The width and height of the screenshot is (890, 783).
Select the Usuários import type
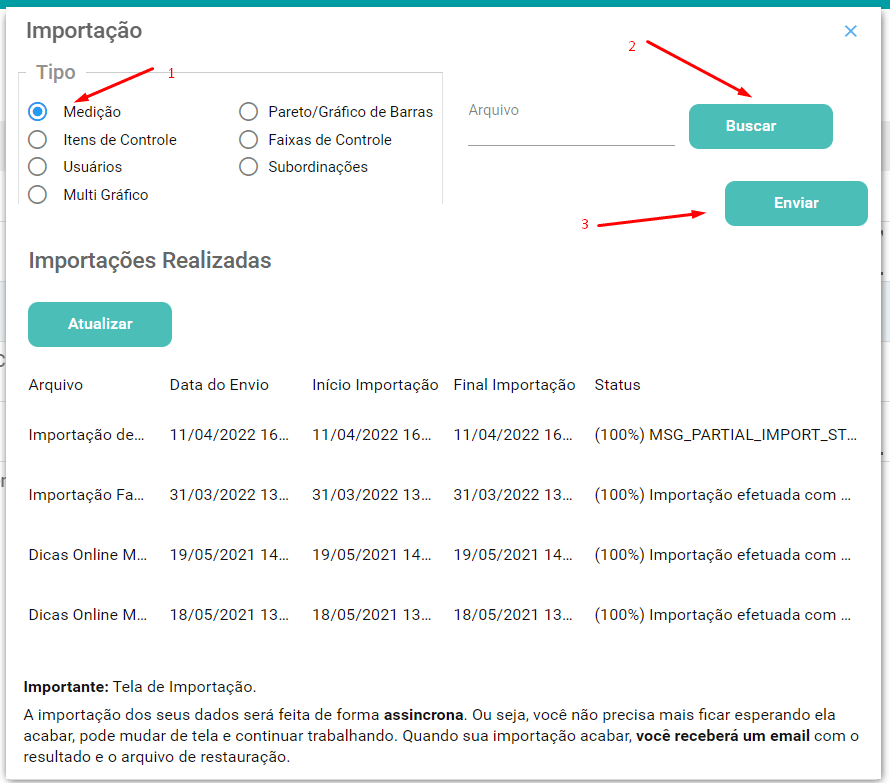(x=37, y=167)
